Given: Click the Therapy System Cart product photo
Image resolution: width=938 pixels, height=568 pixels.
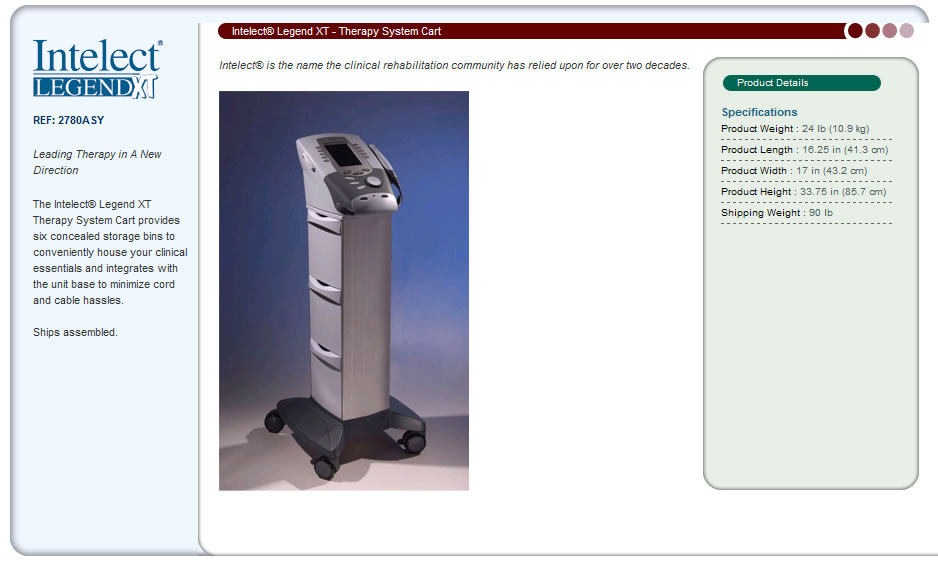Looking at the screenshot, I should [x=344, y=291].
